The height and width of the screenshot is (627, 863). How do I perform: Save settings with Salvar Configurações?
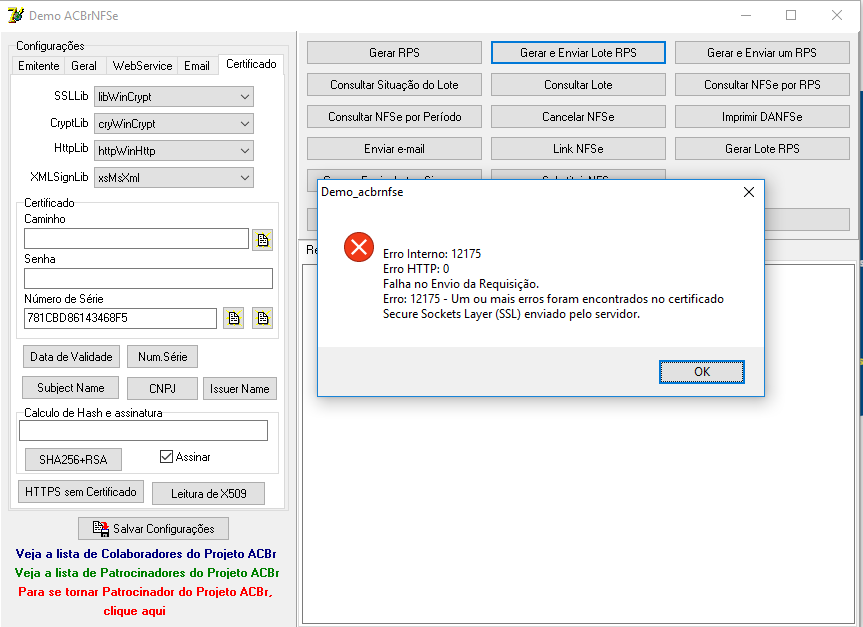[154, 529]
